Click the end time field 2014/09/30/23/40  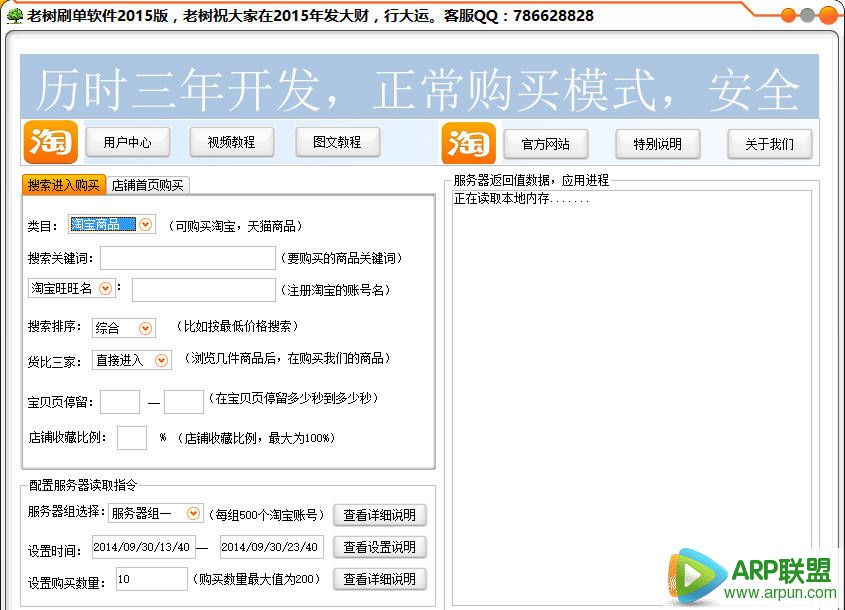pos(272,547)
